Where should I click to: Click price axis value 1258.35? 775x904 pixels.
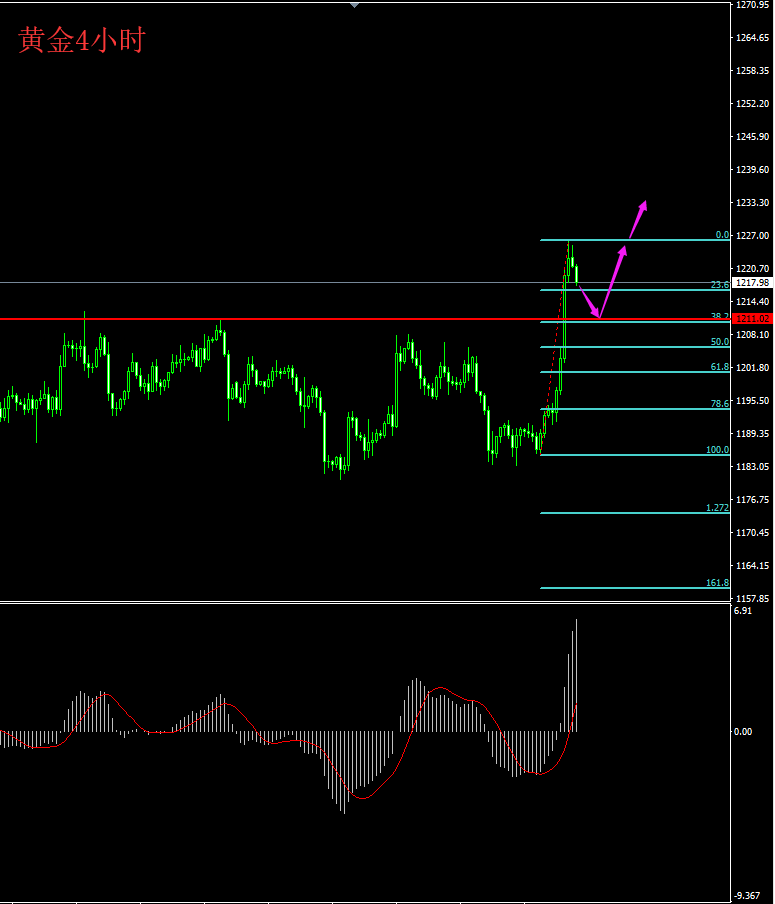tap(753, 70)
